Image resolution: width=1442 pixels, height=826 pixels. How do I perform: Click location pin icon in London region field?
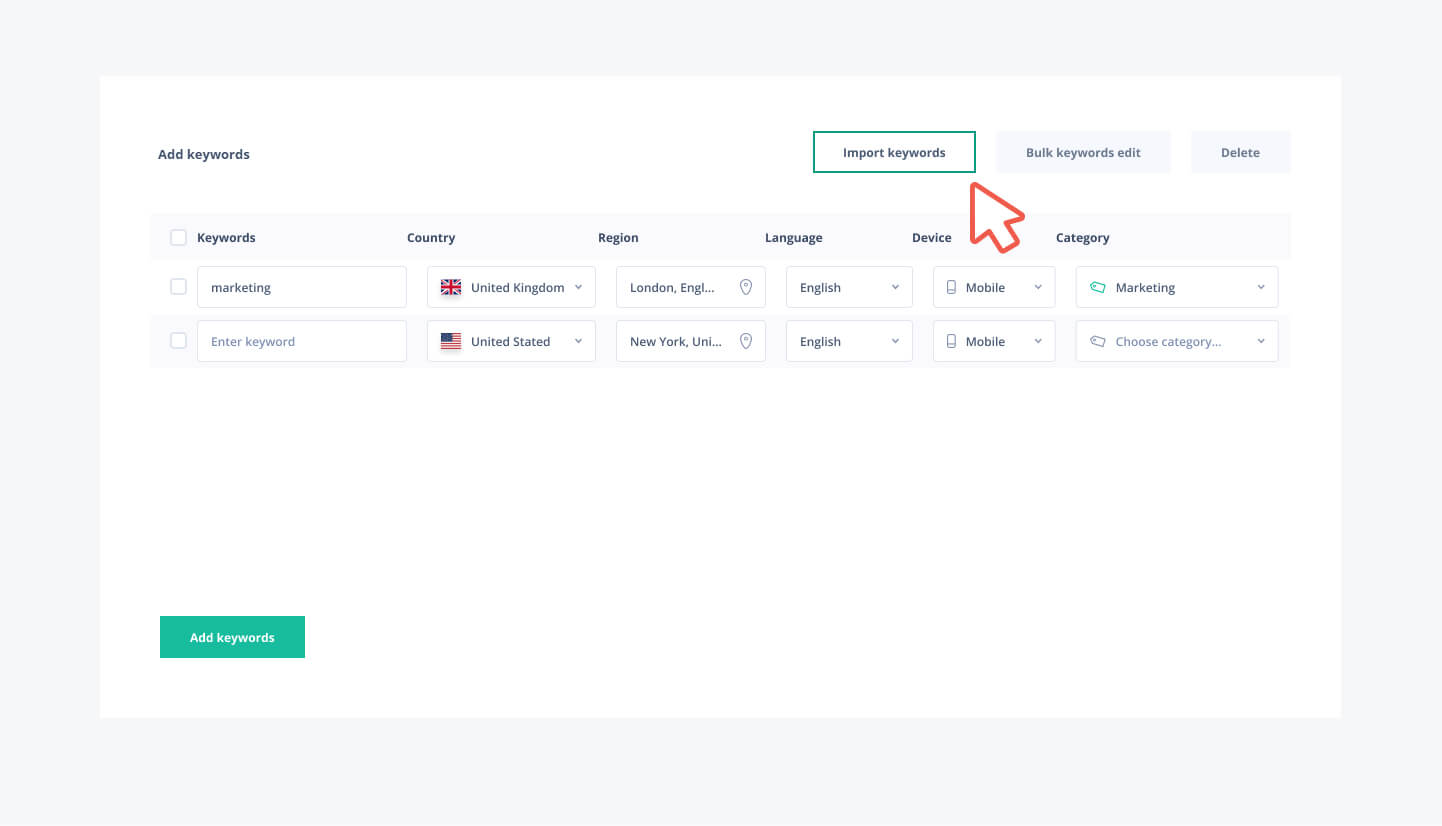click(745, 287)
